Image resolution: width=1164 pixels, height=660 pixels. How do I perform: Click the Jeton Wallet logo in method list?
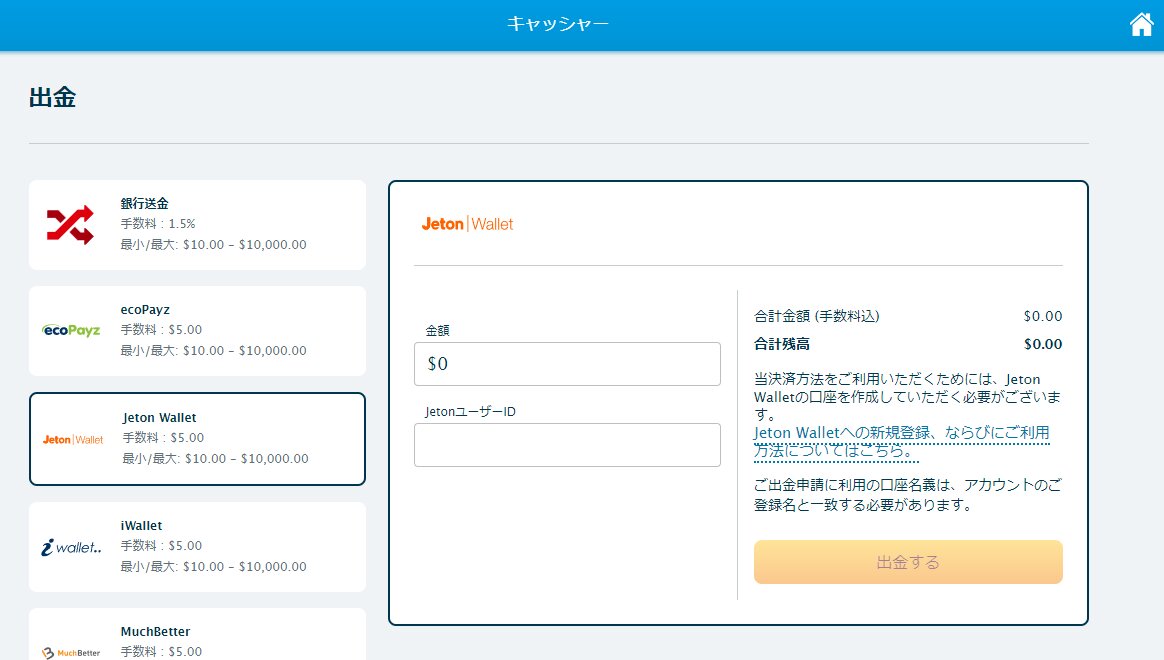pos(73,440)
